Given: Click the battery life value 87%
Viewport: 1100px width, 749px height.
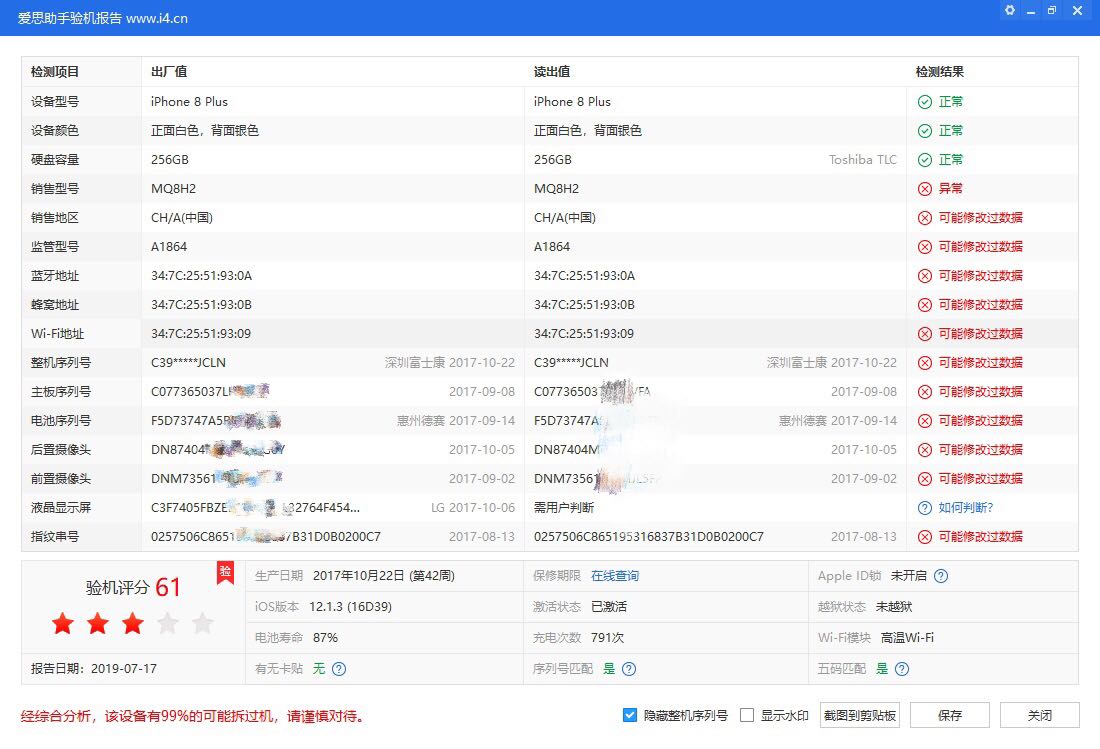Looking at the screenshot, I should point(325,637).
